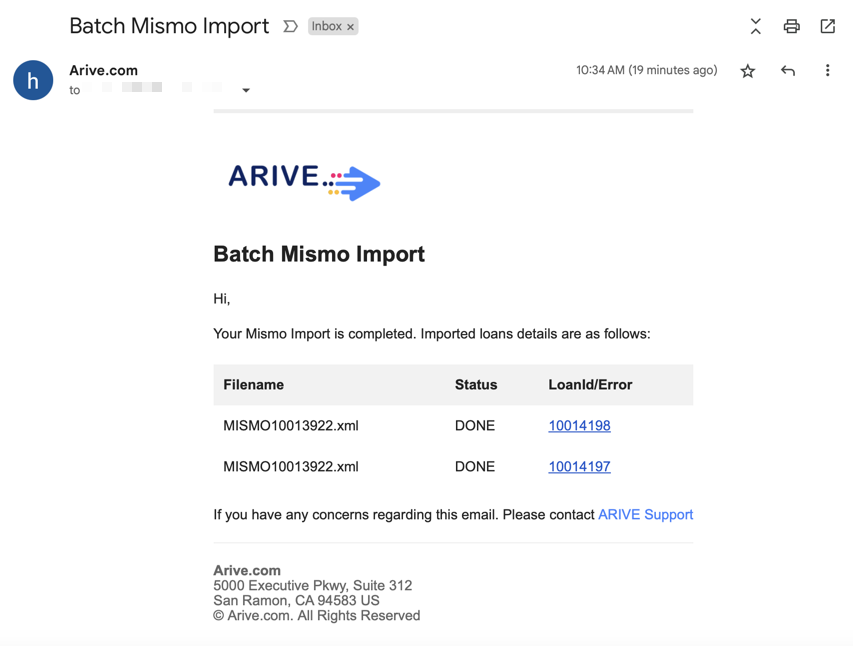This screenshot has height=646, width=853.
Task: Click the 10:34 AM timestamp
Action: [647, 70]
